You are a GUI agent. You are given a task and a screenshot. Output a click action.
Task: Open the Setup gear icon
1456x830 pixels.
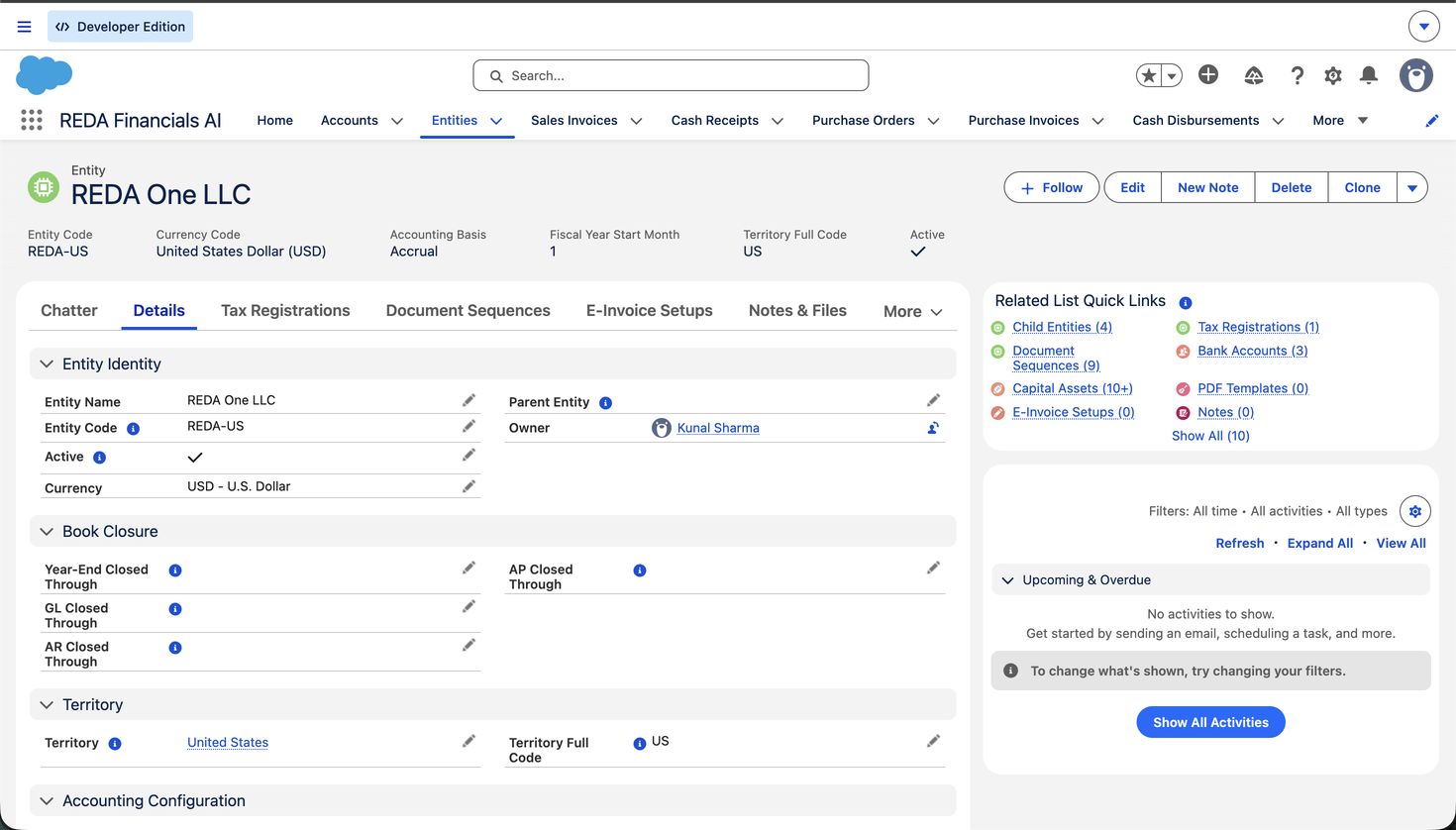tap(1333, 75)
